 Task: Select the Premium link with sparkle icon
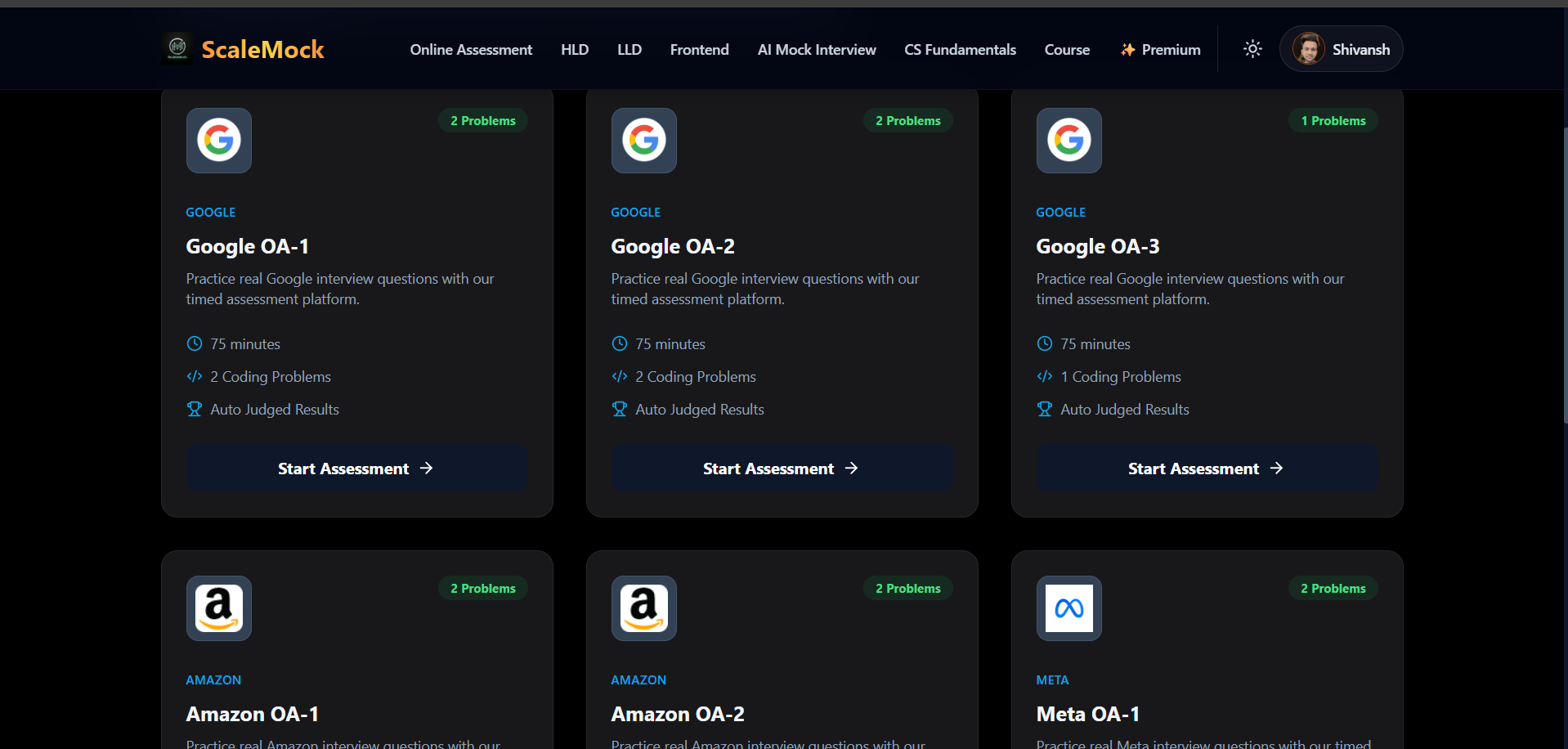(x=1160, y=50)
